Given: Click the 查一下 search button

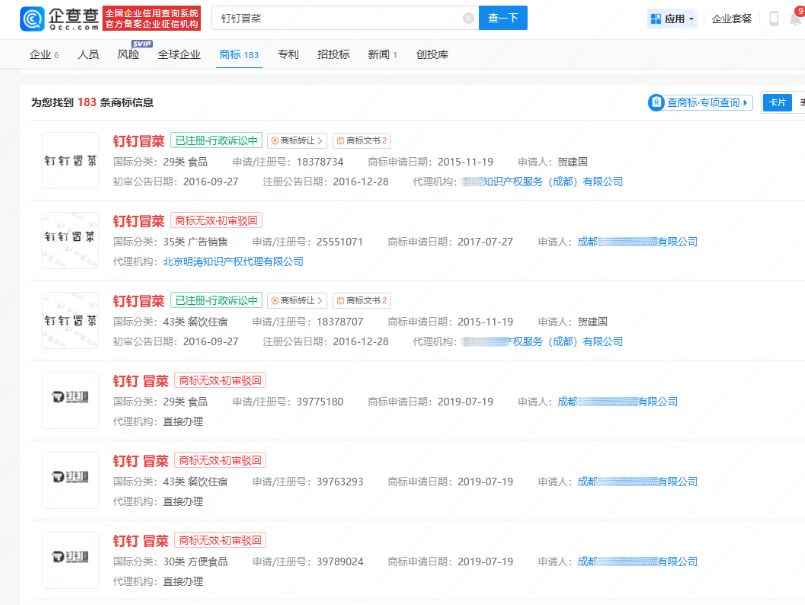Looking at the screenshot, I should [503, 18].
